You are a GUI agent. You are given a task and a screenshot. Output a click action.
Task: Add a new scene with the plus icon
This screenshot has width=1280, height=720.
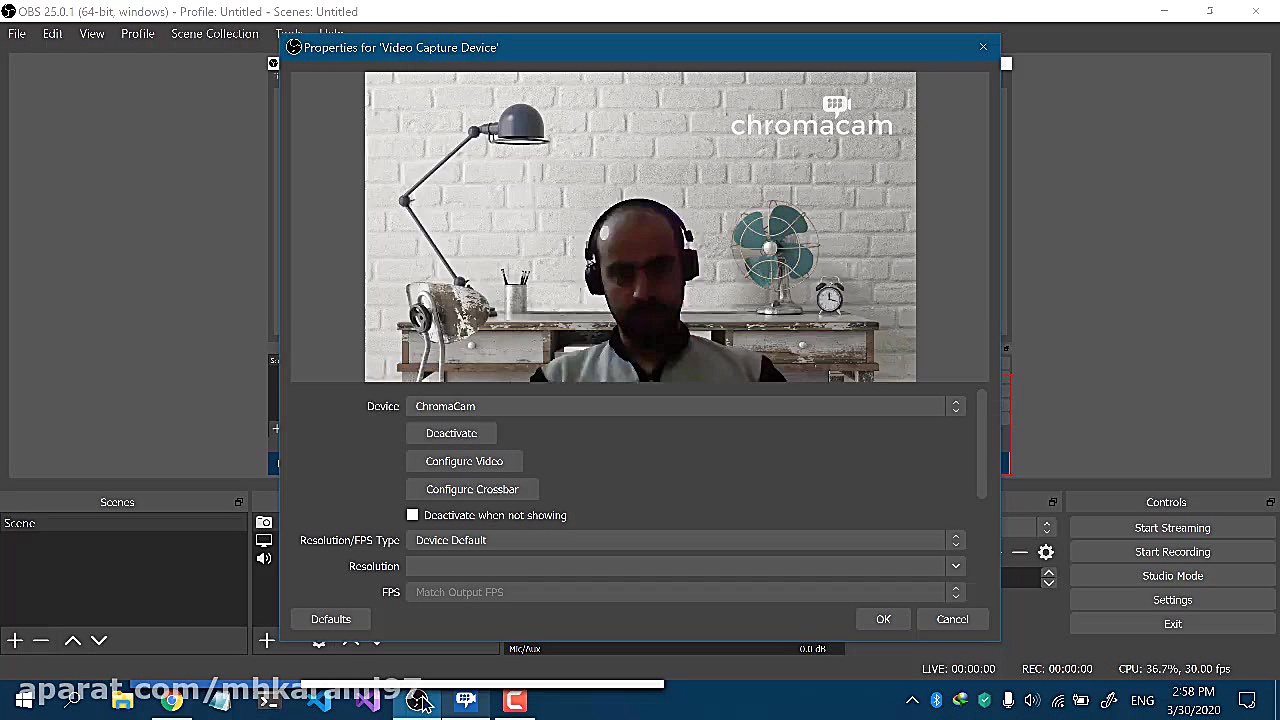[x=15, y=640]
